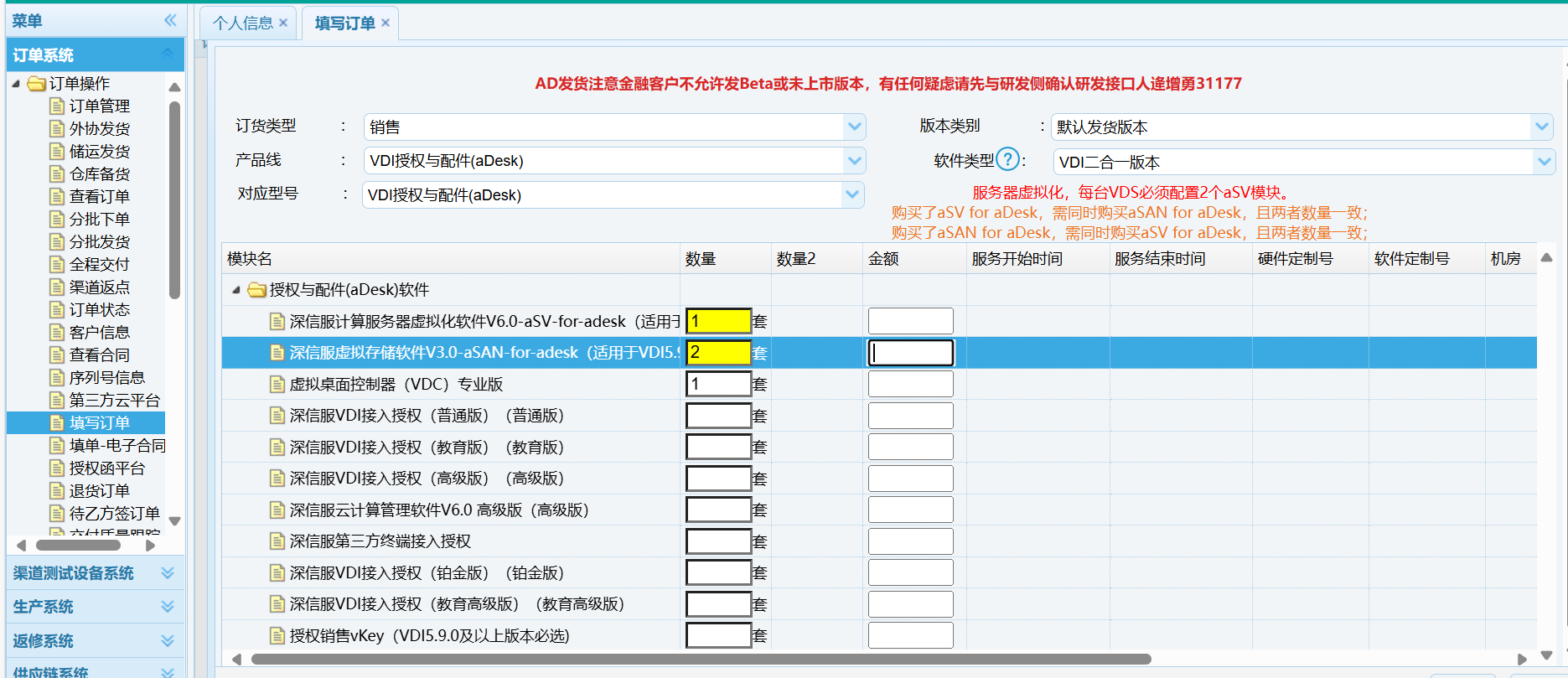This screenshot has width=1568, height=678.
Task: Click the 虚拟桌面控制器 金额 field
Action: tap(910, 384)
